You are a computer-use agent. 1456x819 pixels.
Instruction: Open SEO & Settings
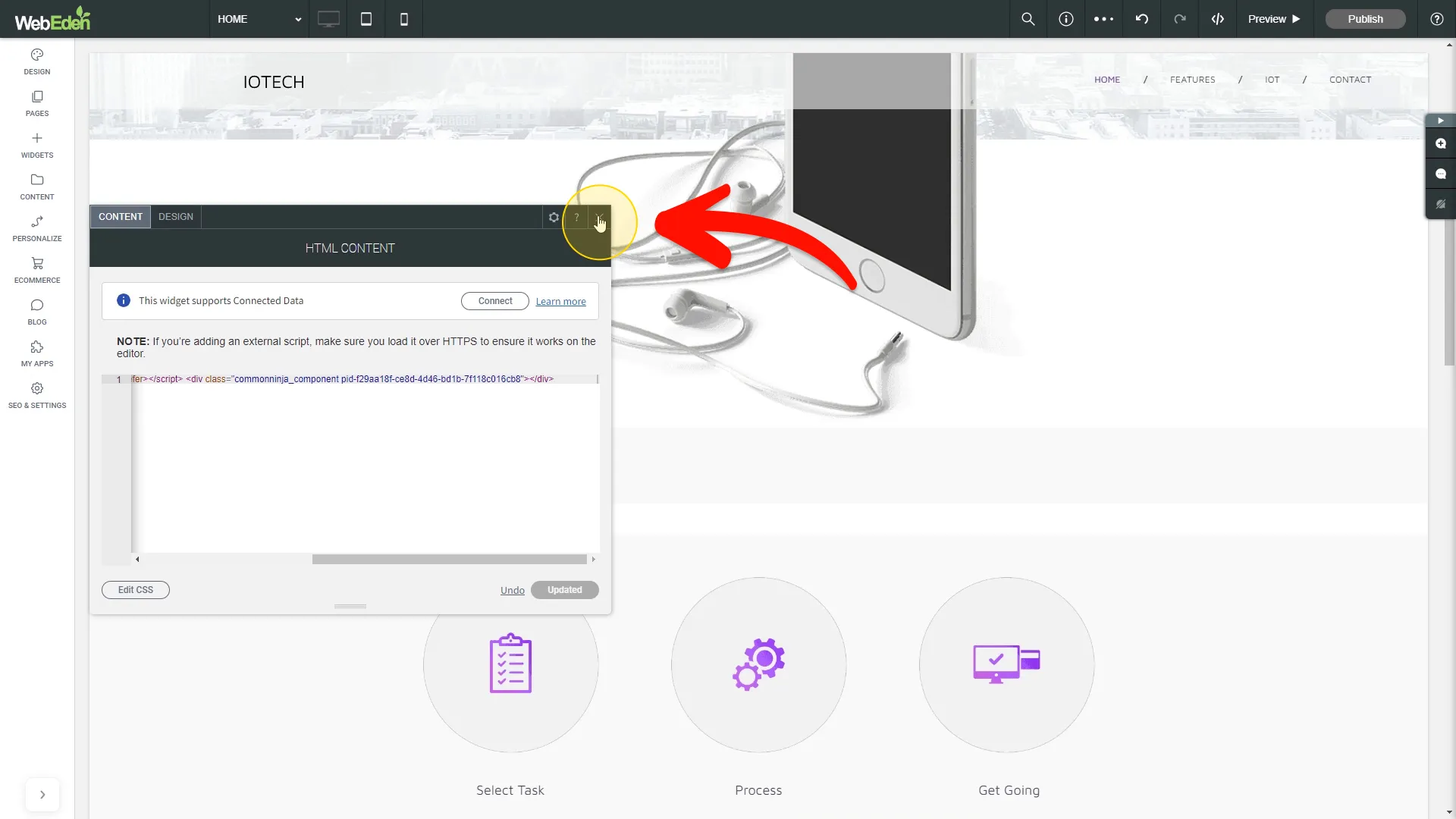click(36, 395)
